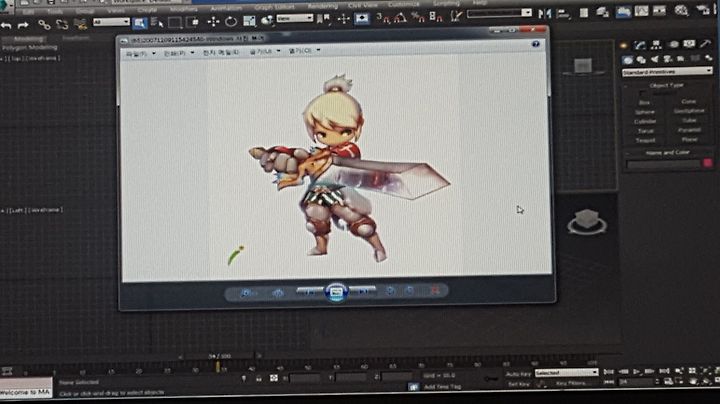Viewport: 720px width, 404px height.
Task: Activate the highlighted Select Object tool
Action: click(140, 22)
